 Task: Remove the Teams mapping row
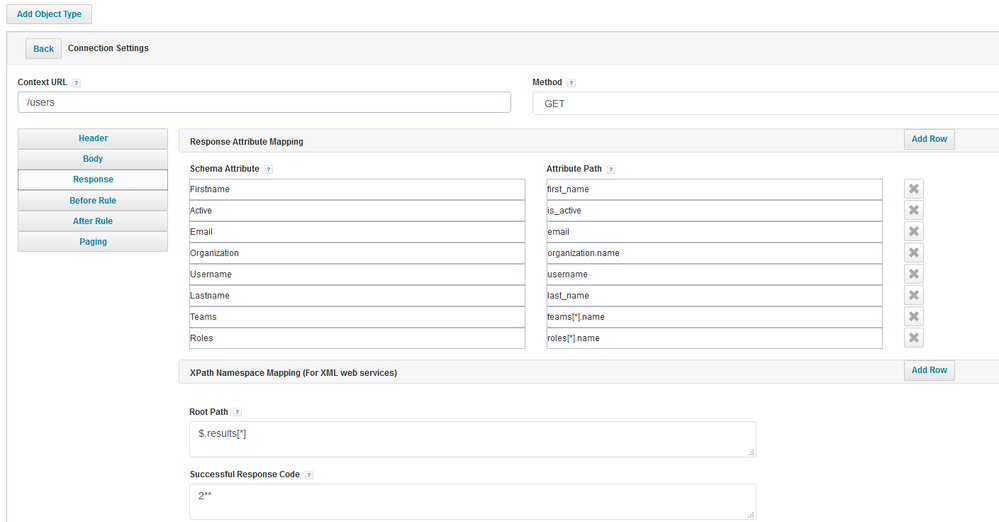coord(913,317)
